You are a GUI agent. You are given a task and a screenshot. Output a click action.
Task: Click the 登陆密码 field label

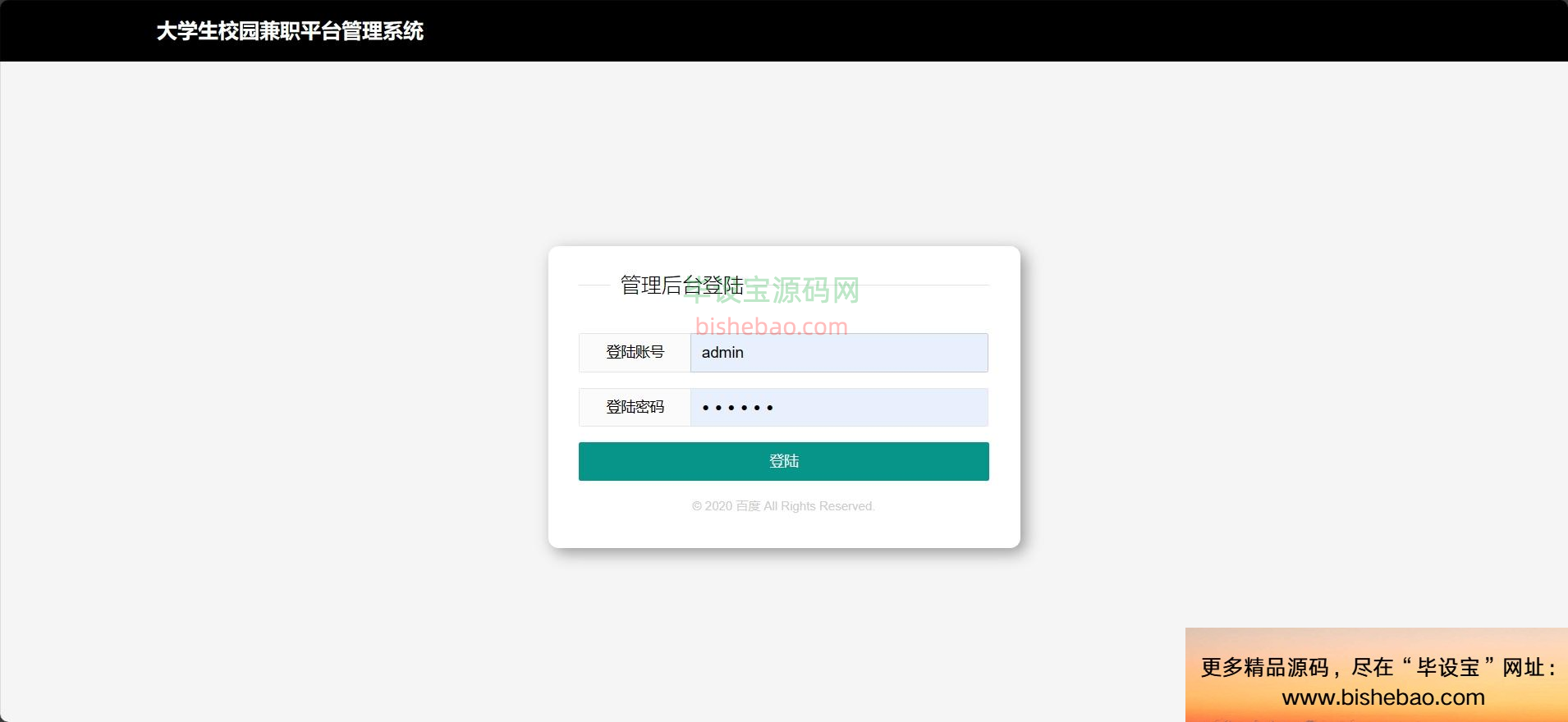click(635, 408)
